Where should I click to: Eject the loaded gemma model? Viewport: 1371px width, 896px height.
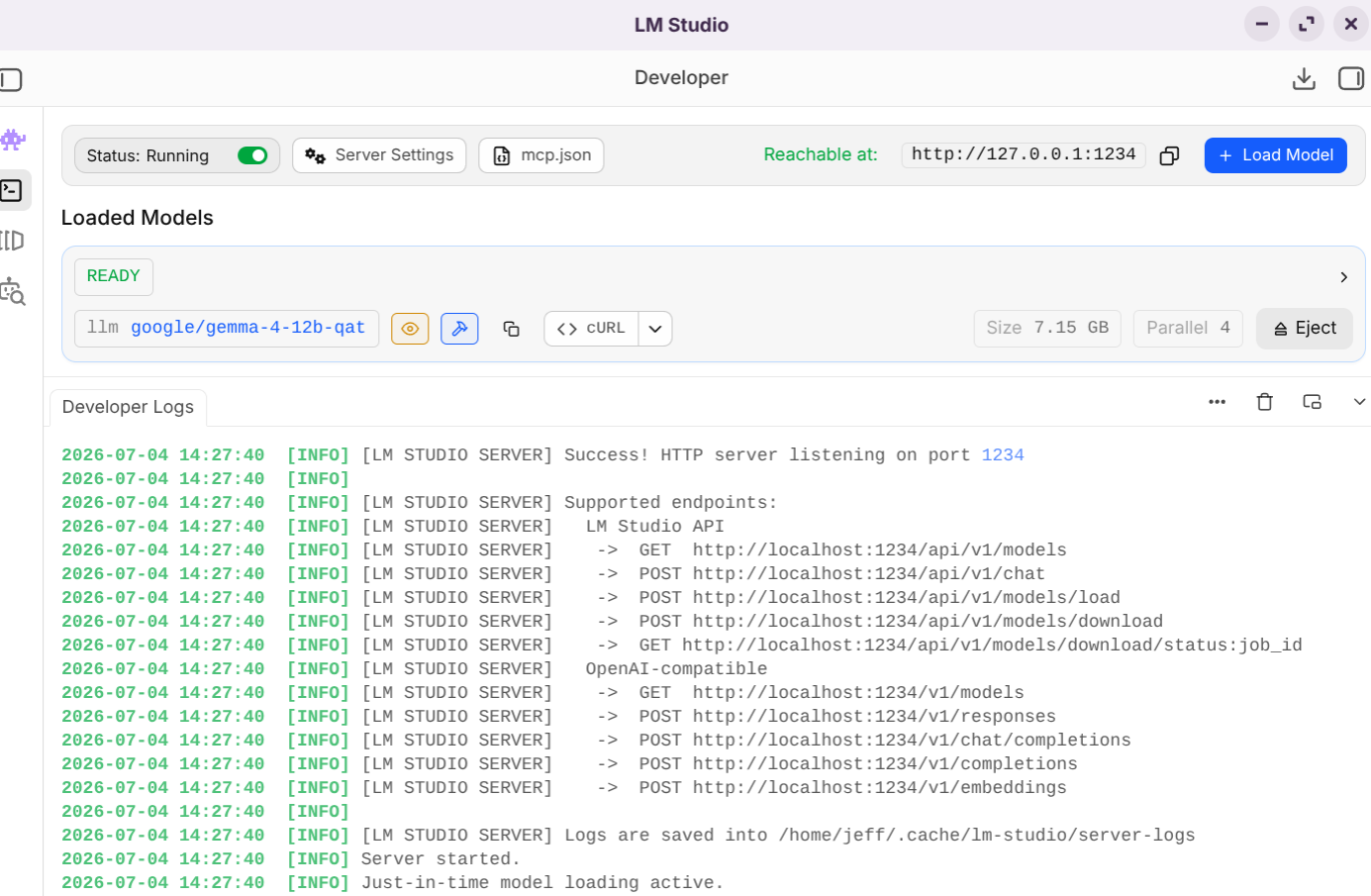pos(1304,329)
